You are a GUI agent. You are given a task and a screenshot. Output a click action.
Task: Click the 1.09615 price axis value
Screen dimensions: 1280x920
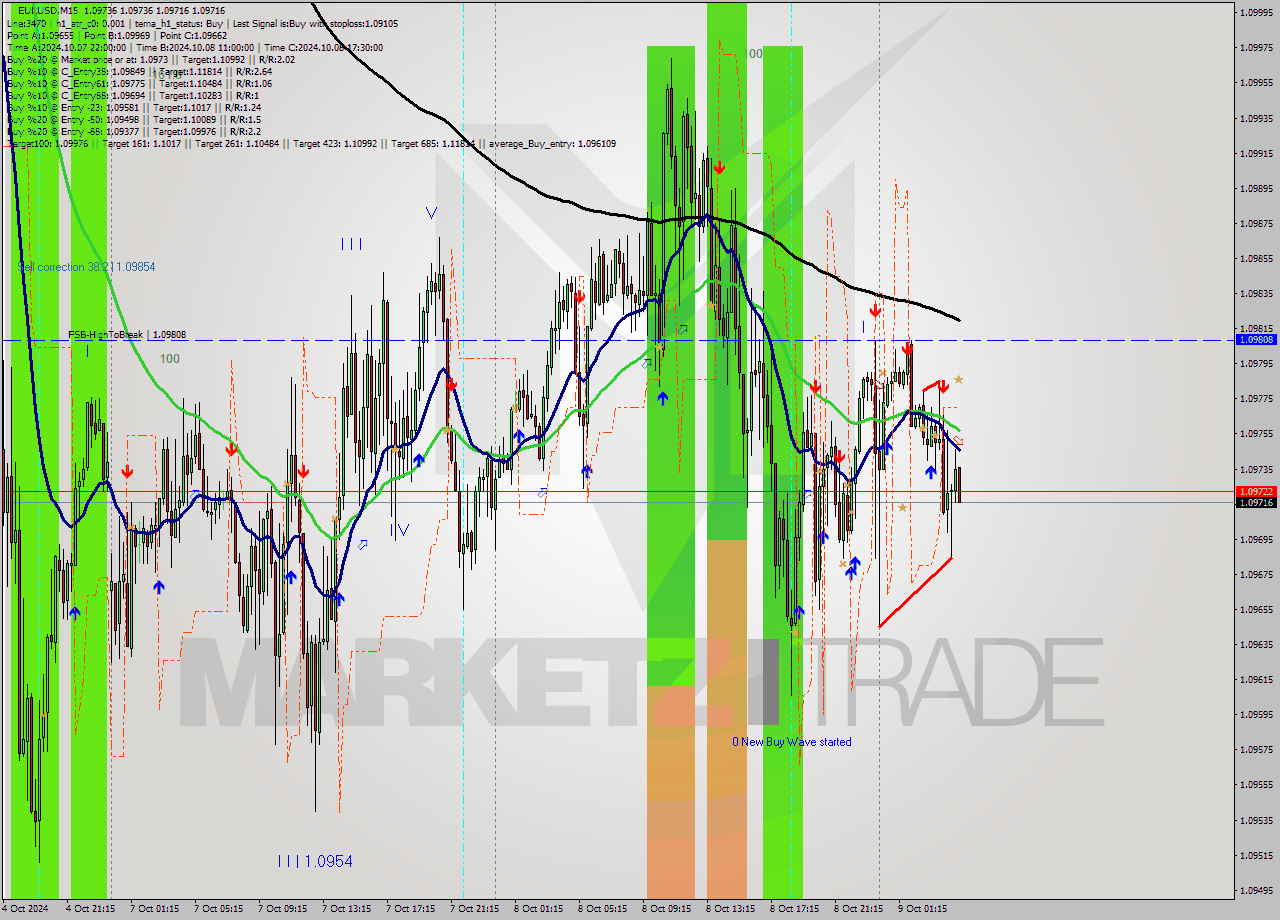pos(1256,679)
